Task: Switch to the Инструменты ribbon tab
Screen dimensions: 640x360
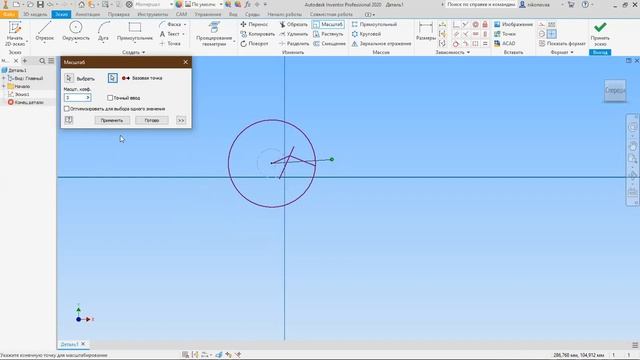Action: click(x=153, y=14)
